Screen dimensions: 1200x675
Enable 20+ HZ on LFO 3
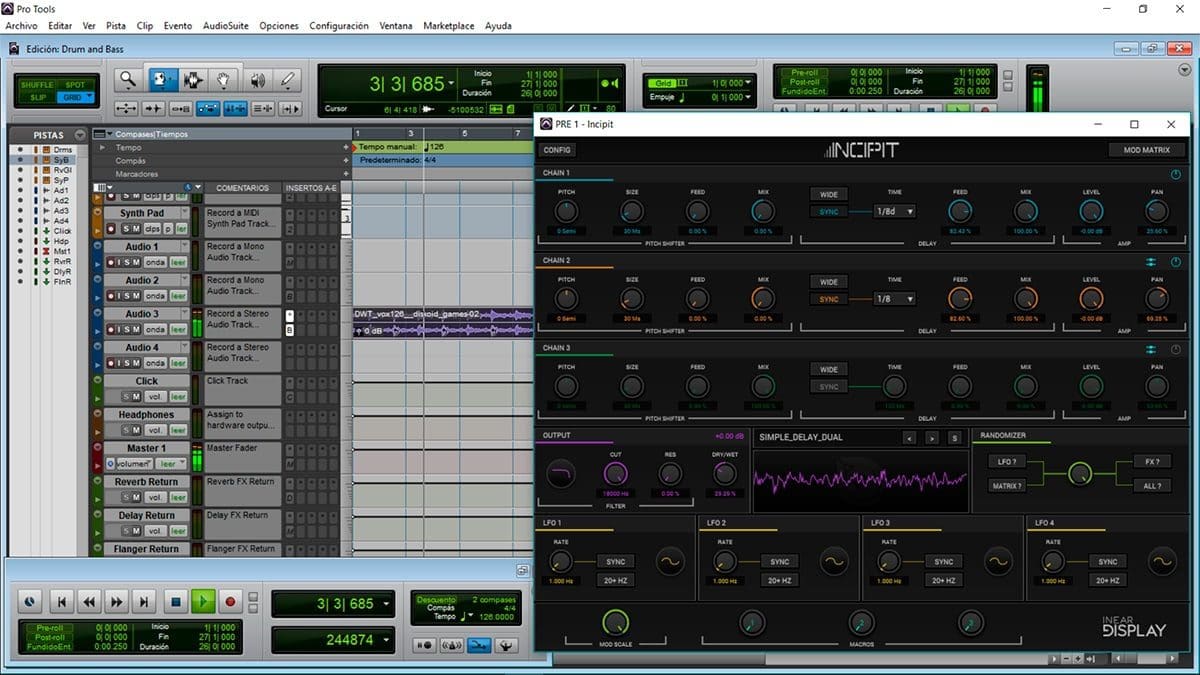click(943, 580)
